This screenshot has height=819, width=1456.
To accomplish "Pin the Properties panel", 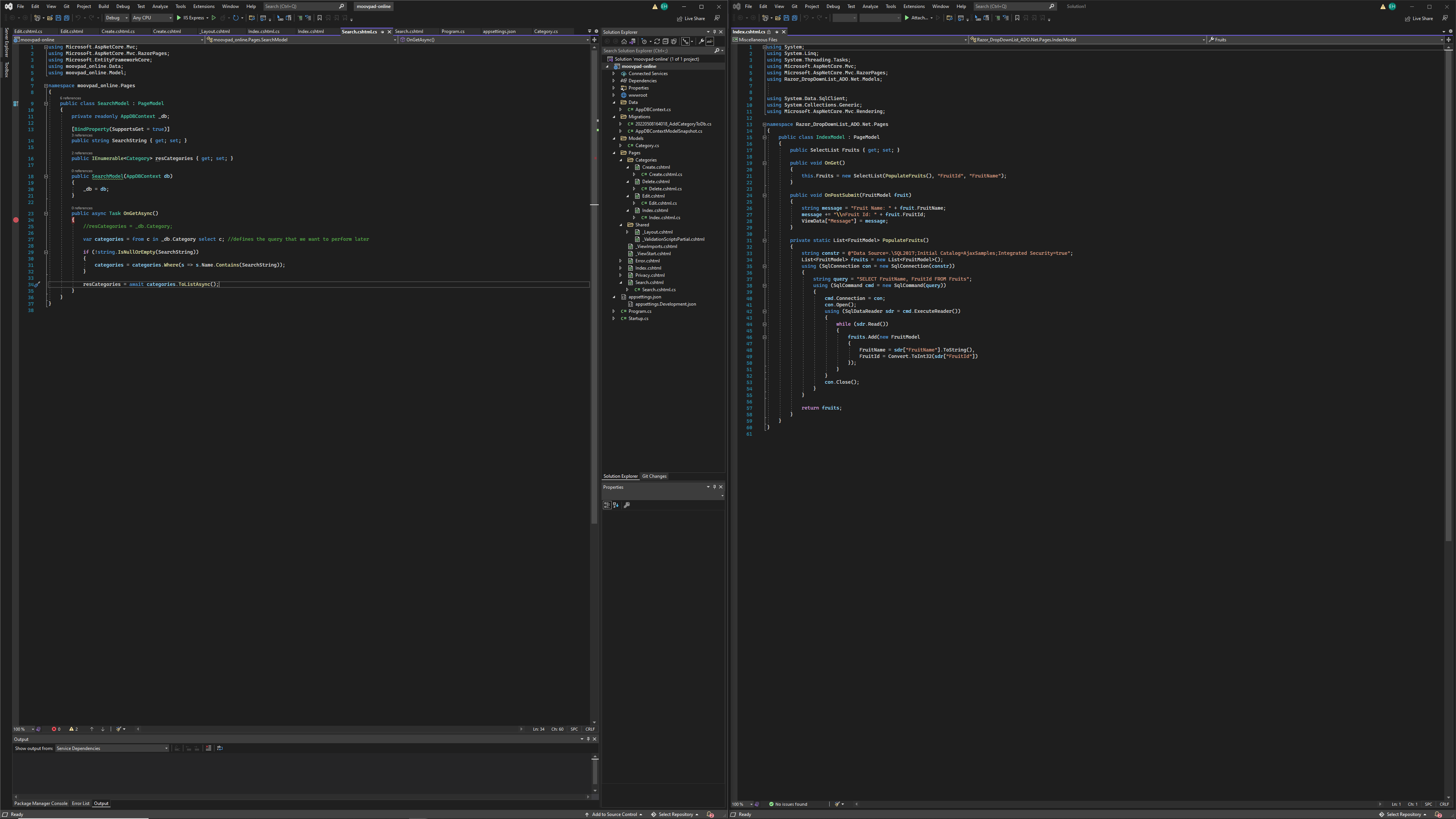I will tap(714, 486).
